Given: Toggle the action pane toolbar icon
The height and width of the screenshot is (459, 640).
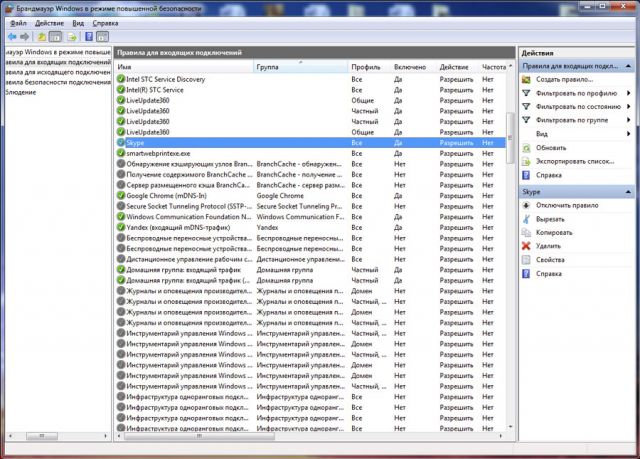Looking at the screenshot, I should (102, 37).
